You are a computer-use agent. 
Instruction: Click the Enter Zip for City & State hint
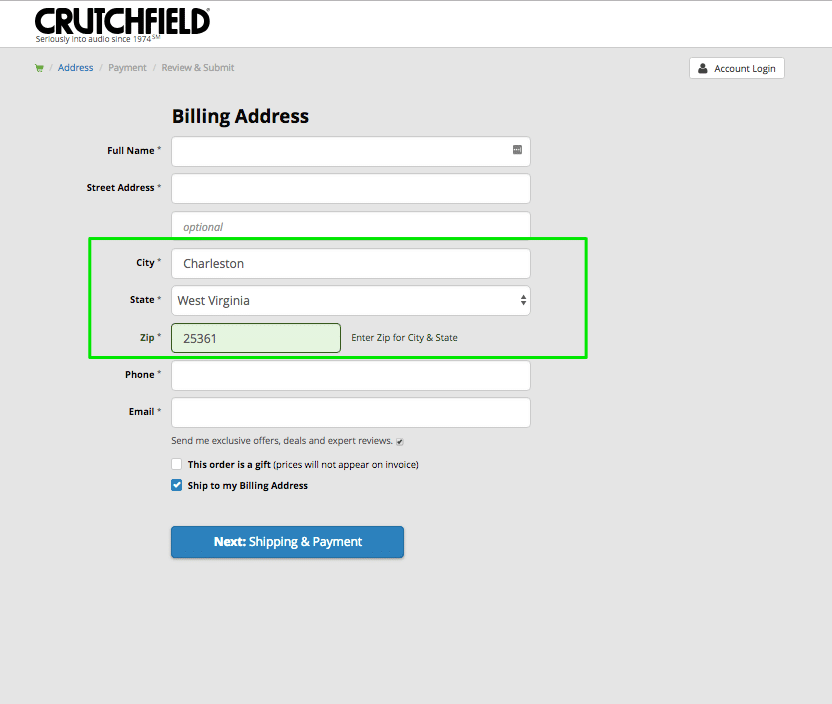(404, 338)
